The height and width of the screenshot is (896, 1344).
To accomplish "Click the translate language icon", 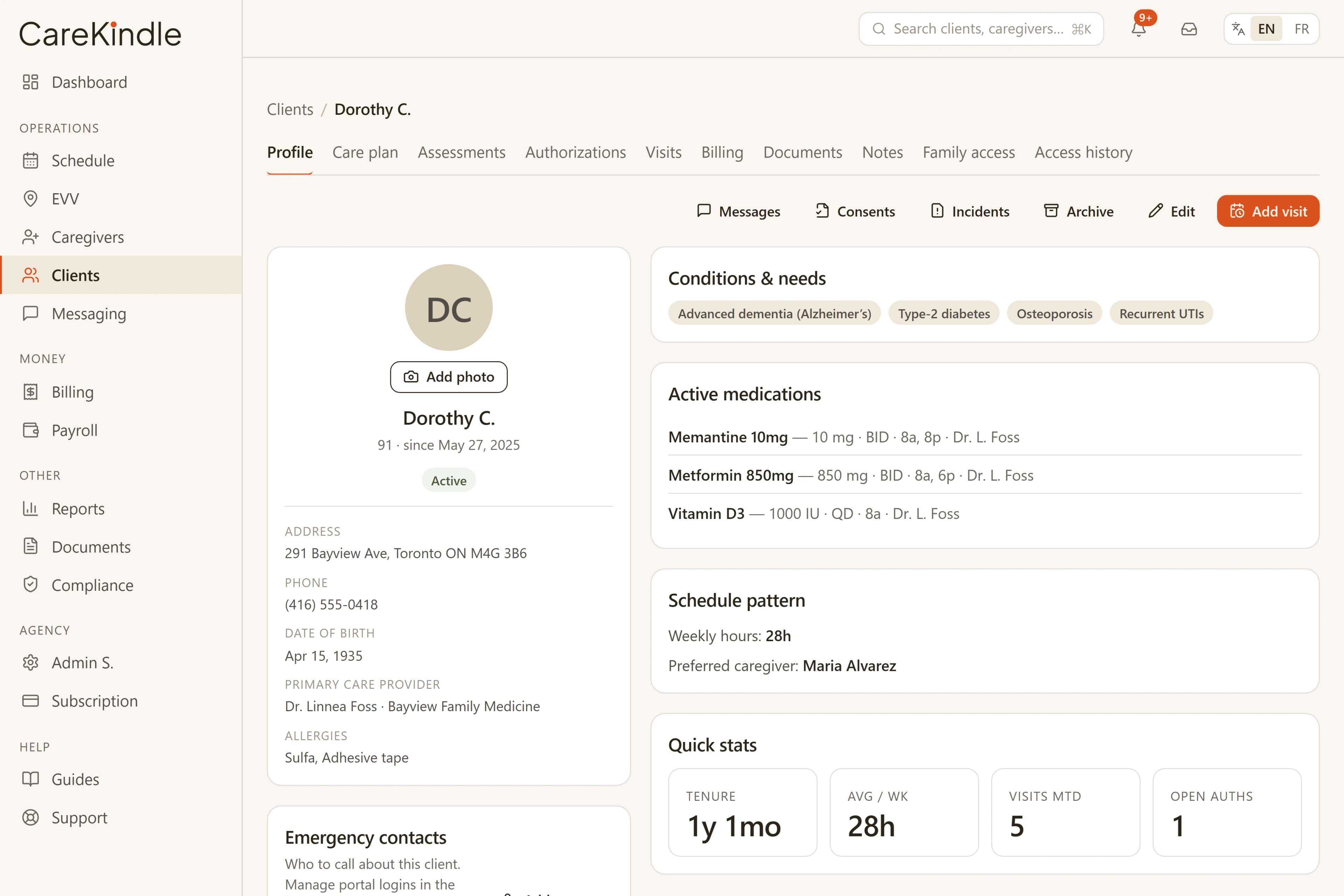I will 1238,29.
